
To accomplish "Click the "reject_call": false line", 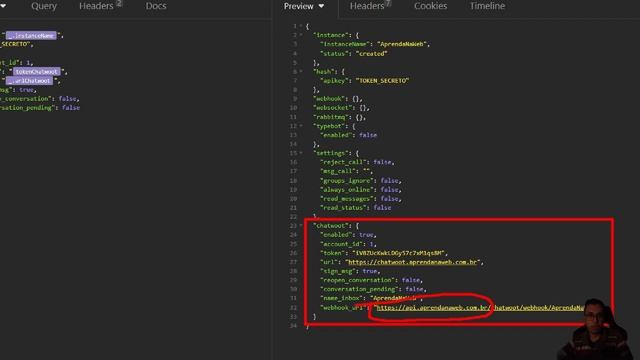I will (357, 162).
